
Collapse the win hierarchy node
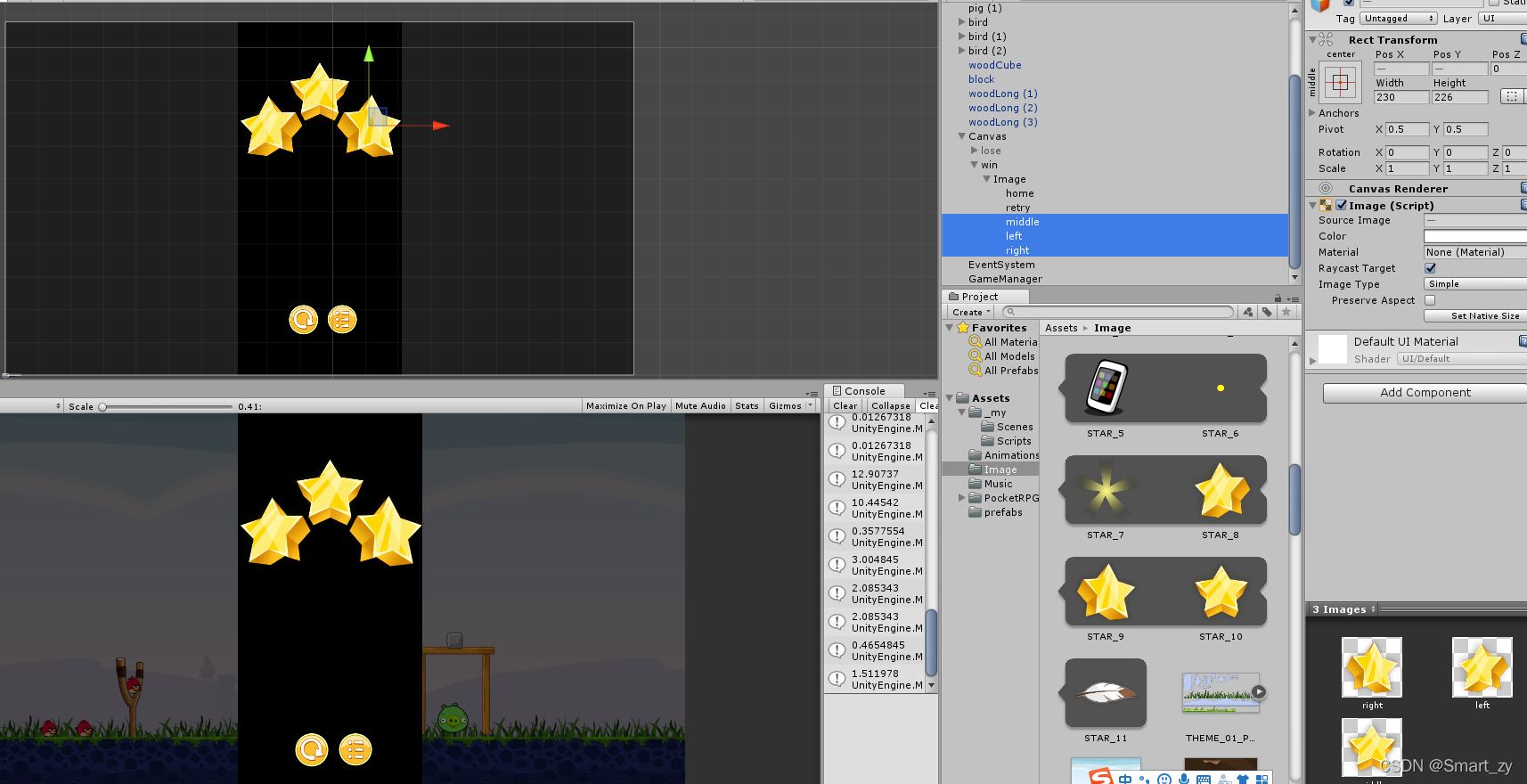pos(974,165)
